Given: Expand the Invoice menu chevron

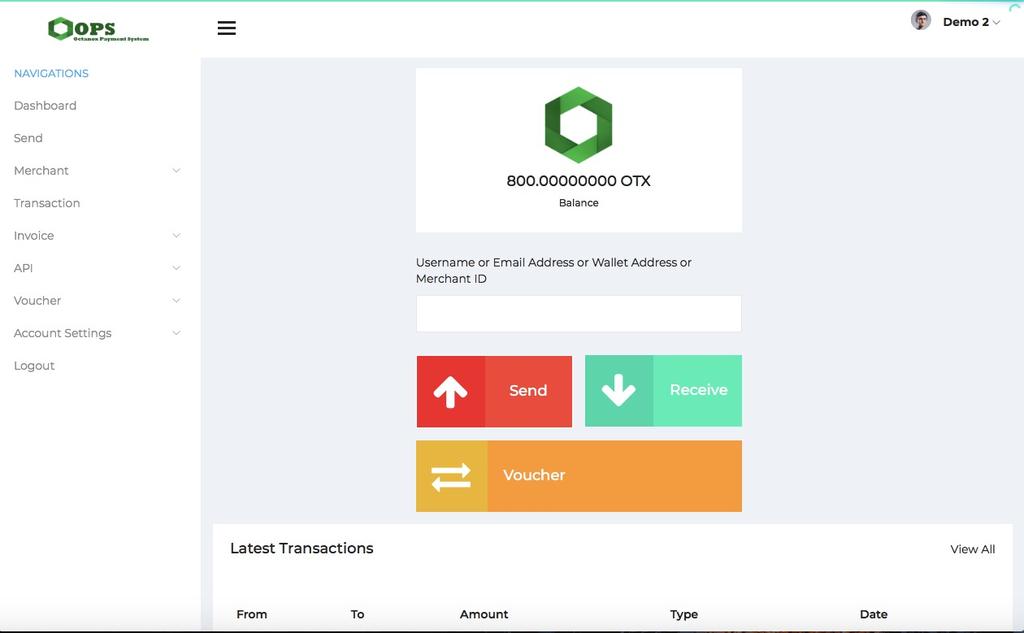Looking at the screenshot, I should pos(176,235).
